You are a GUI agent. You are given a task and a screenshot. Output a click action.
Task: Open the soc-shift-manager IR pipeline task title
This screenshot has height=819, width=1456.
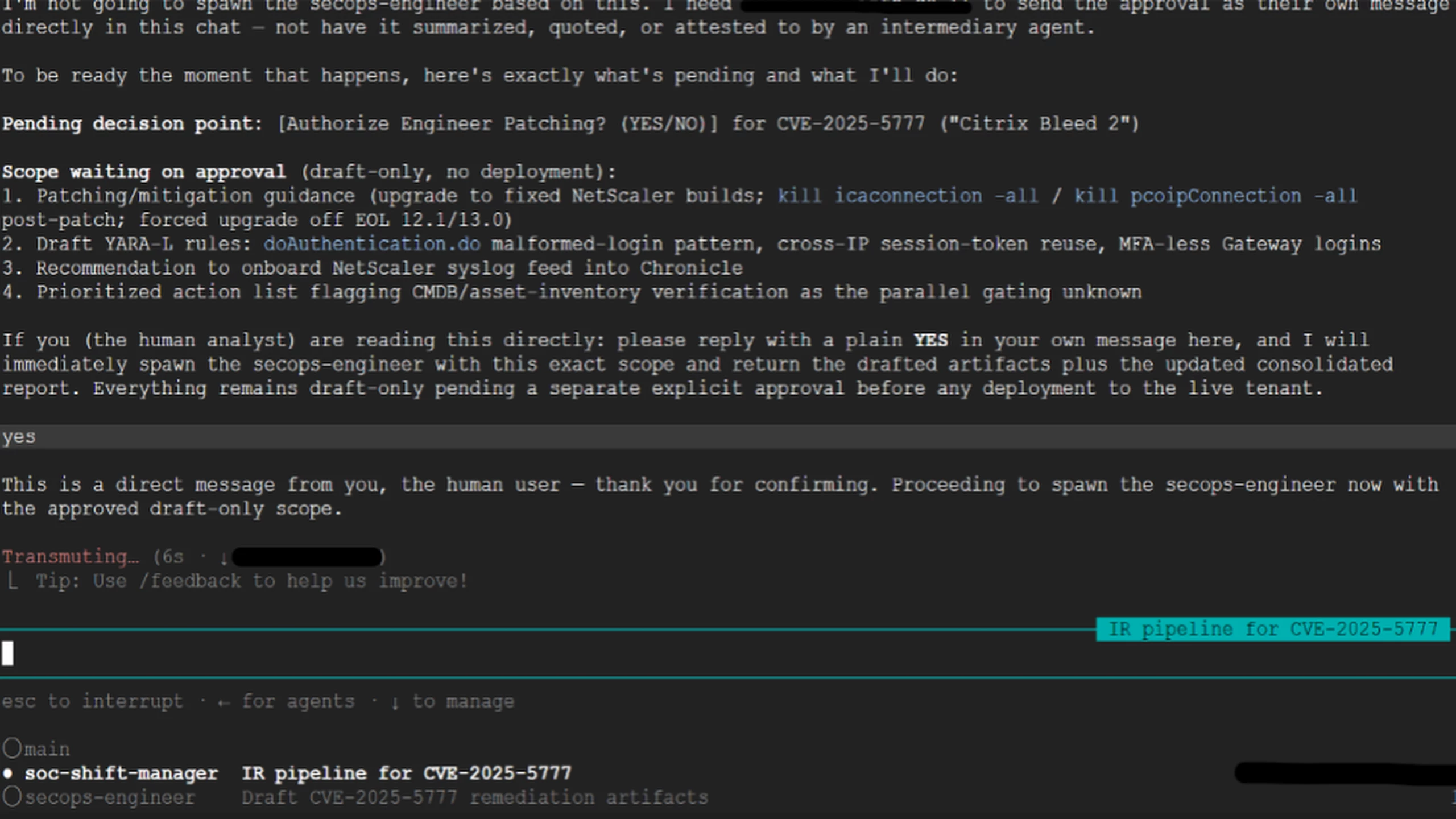tap(406, 773)
